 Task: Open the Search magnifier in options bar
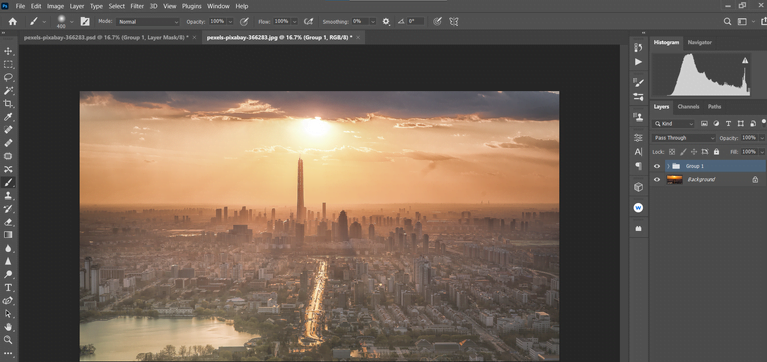pos(727,22)
